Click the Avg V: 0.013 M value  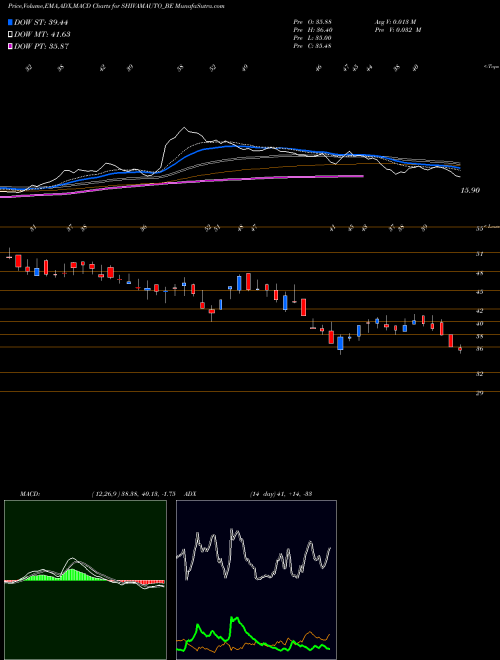point(395,22)
